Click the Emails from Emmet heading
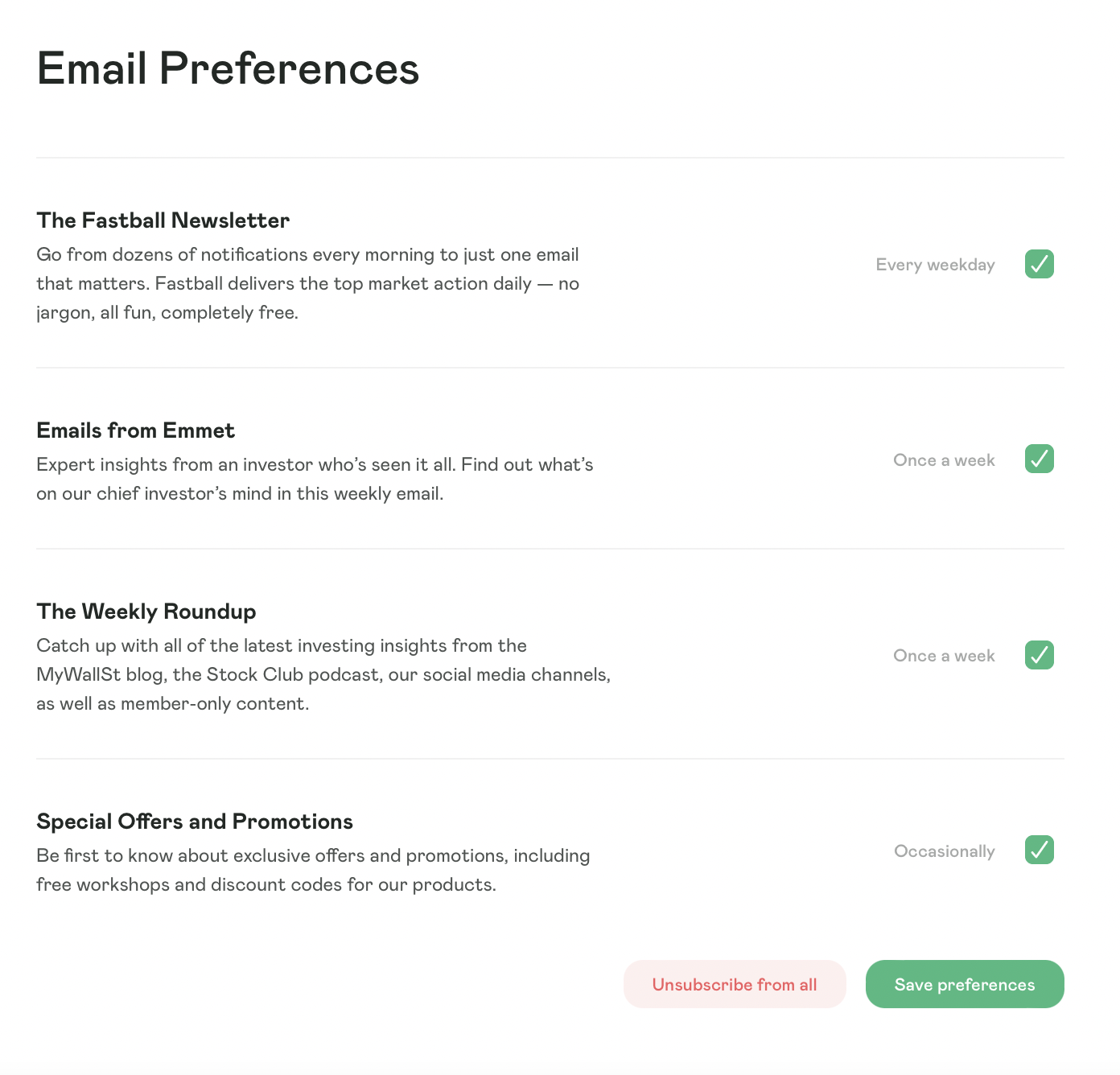This screenshot has width=1120, height=1075. click(x=135, y=430)
